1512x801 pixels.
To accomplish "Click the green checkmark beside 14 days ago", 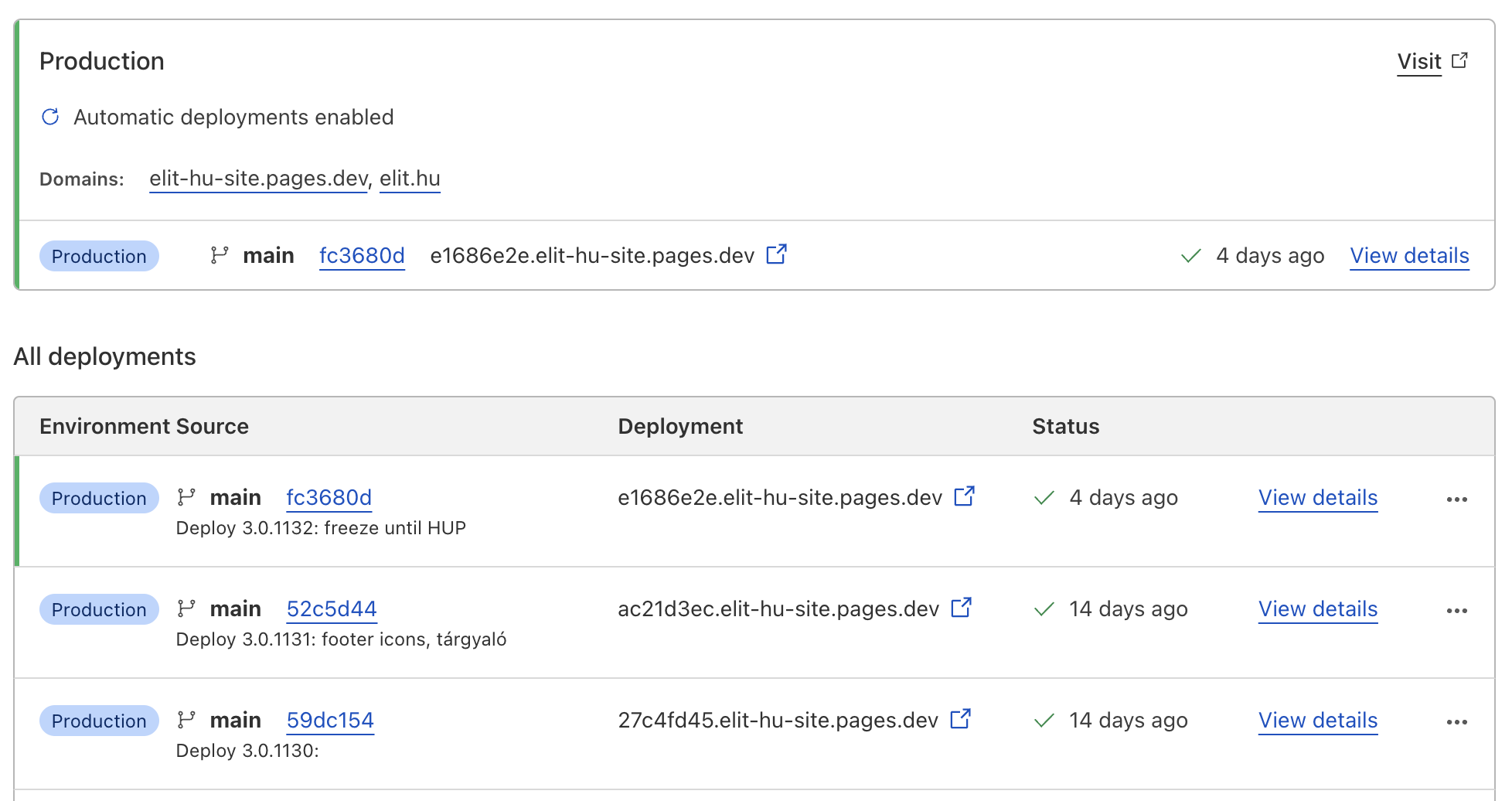I will click(1044, 609).
